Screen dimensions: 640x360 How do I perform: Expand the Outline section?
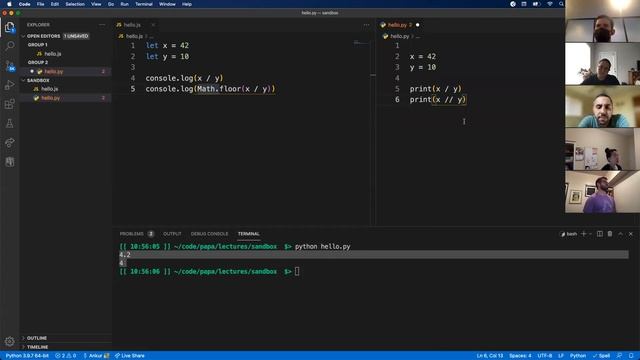coord(37,338)
